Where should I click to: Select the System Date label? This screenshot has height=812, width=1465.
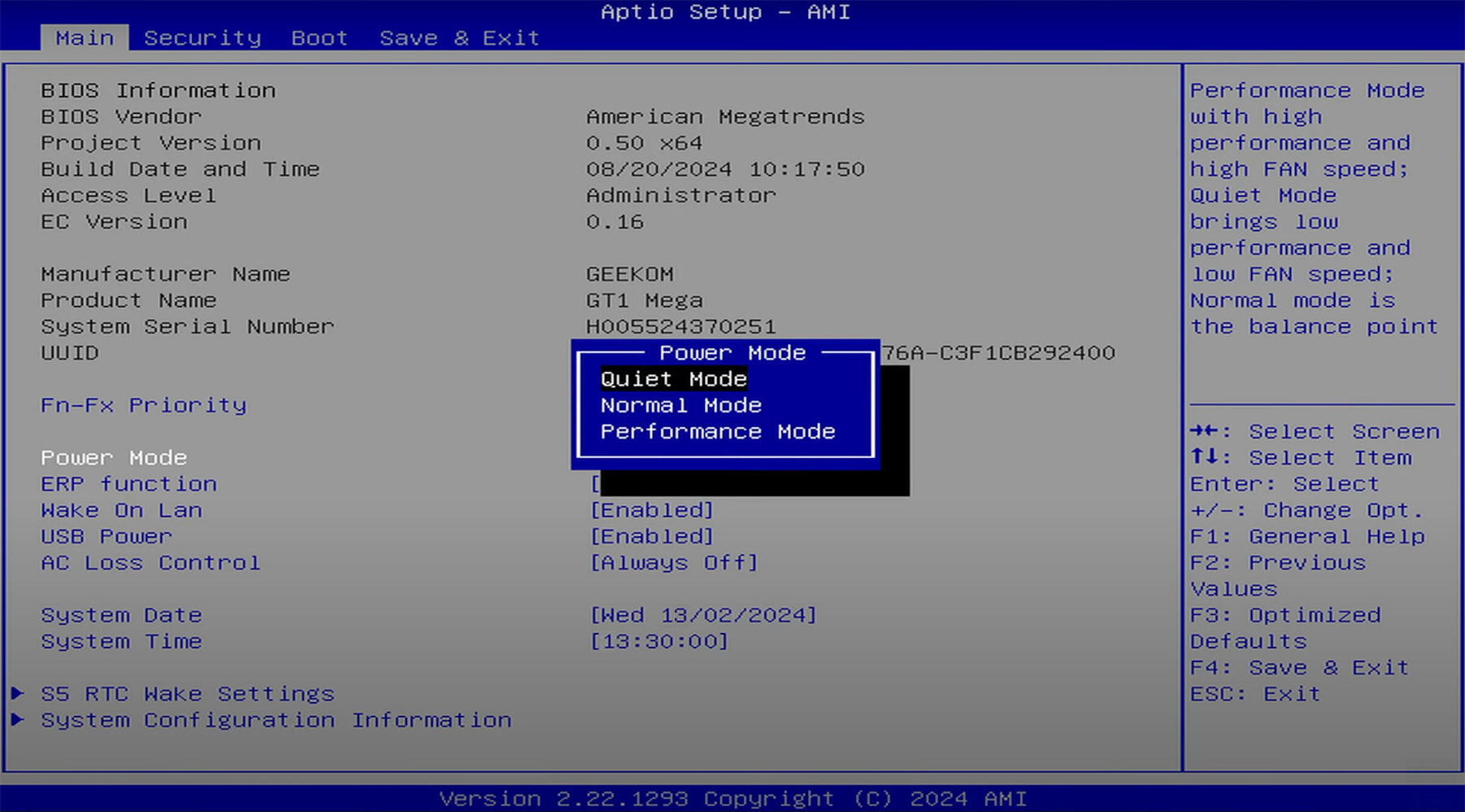click(x=122, y=615)
